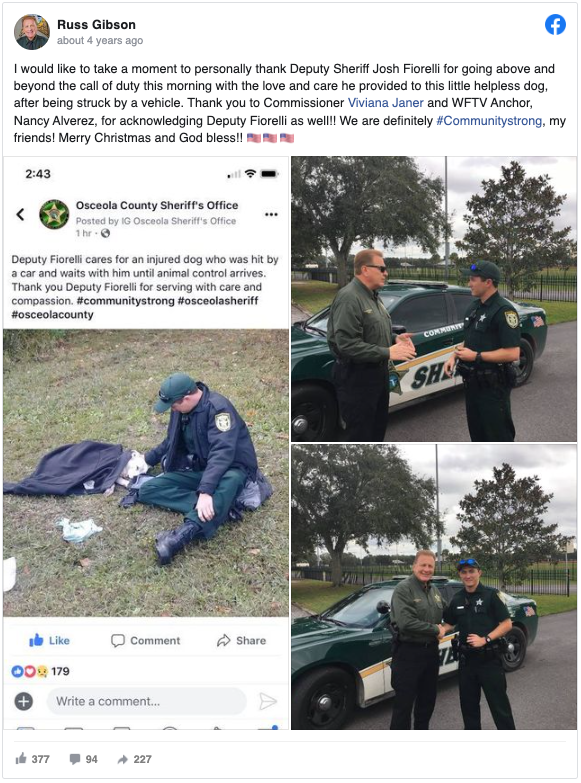Click the thumbs-up Like button
Viewport: 581px width, 783px height.
point(49,640)
